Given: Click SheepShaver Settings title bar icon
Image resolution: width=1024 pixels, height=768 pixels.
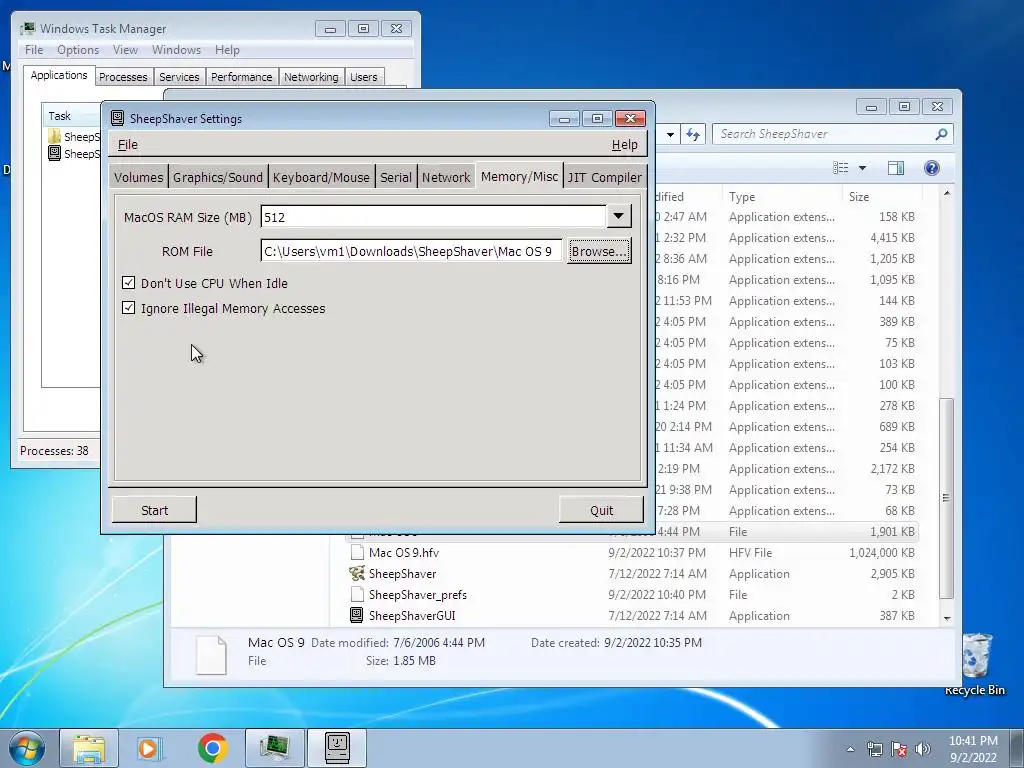Looking at the screenshot, I should [118, 118].
